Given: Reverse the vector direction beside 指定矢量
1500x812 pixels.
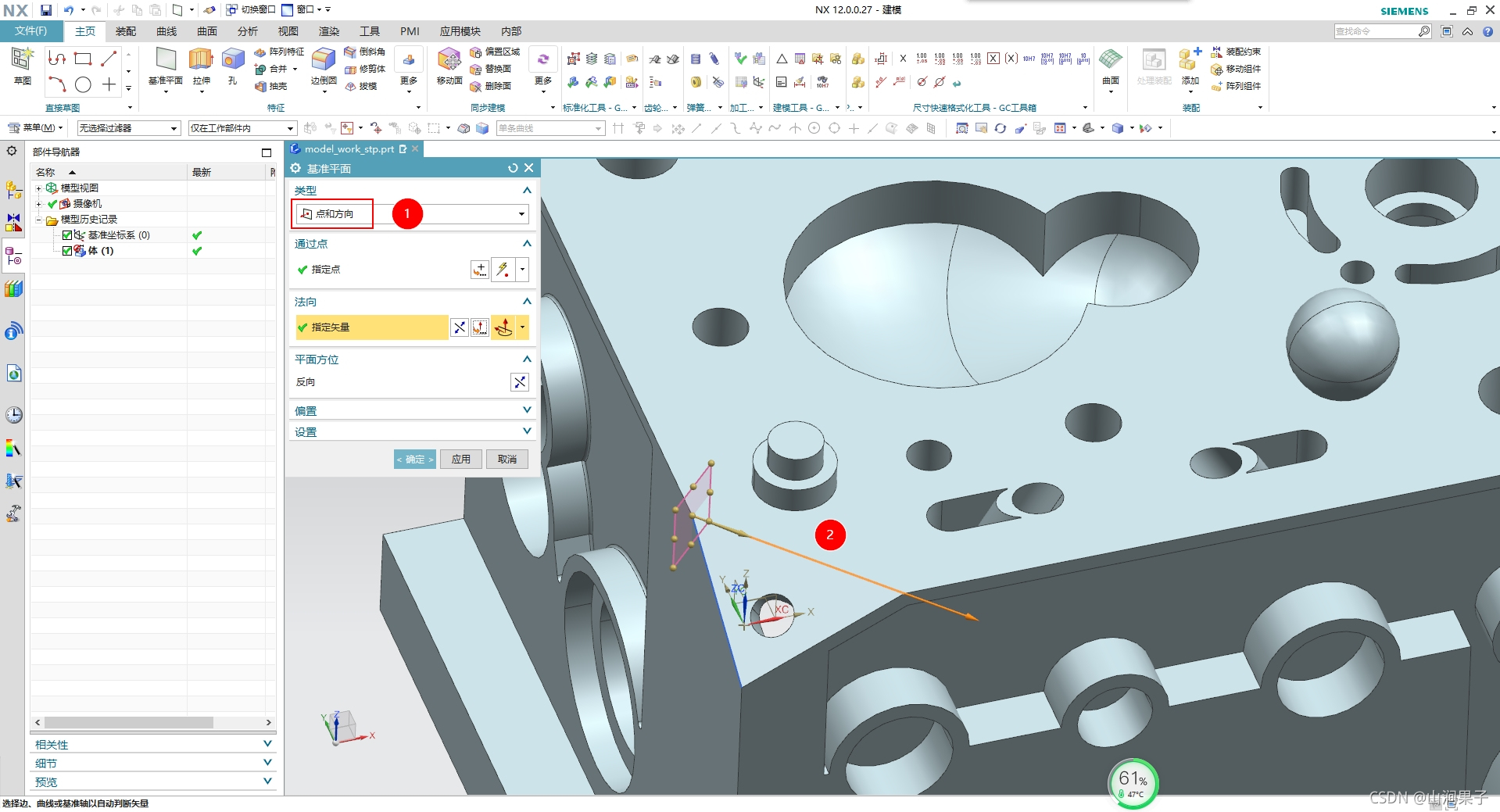Looking at the screenshot, I should click(460, 327).
